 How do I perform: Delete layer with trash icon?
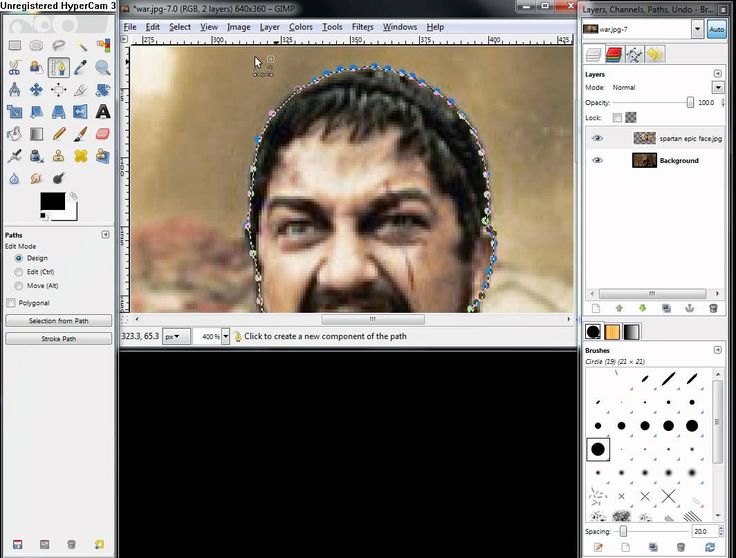[x=713, y=308]
